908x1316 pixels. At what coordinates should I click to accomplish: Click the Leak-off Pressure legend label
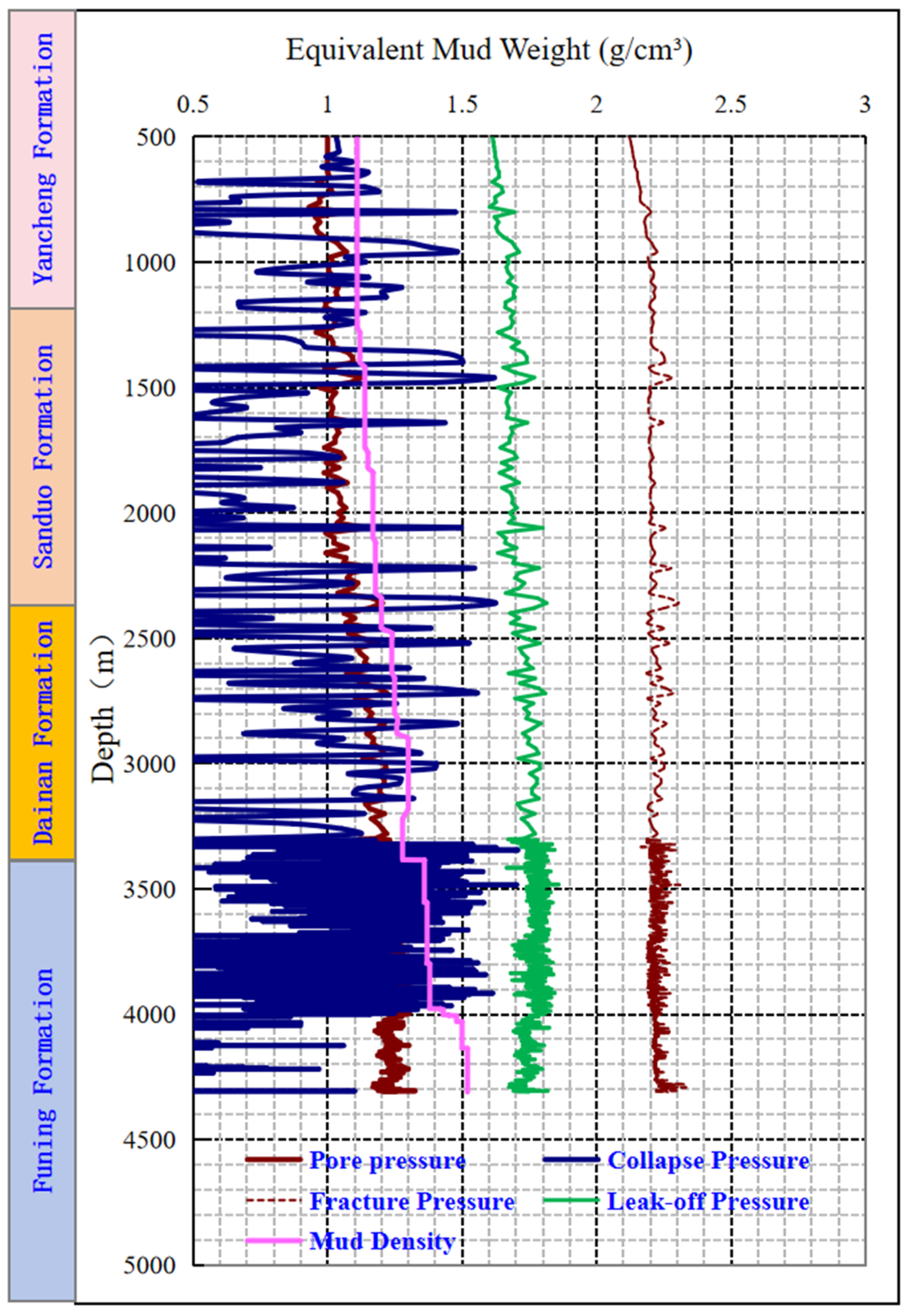click(708, 1201)
